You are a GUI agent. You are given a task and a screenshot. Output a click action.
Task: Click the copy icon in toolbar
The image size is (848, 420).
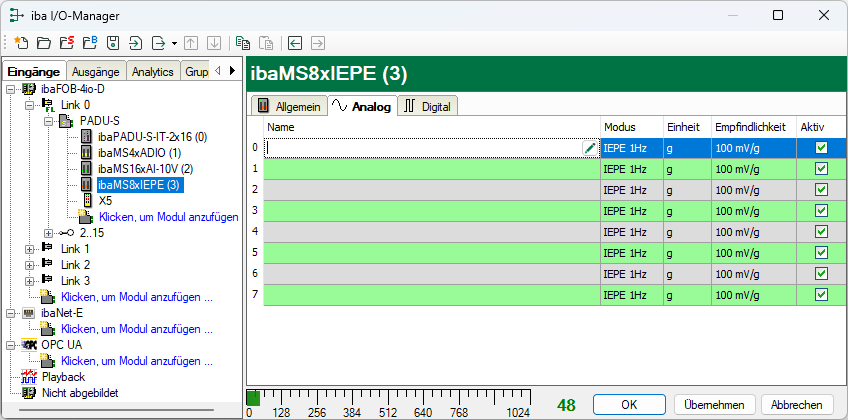(243, 43)
